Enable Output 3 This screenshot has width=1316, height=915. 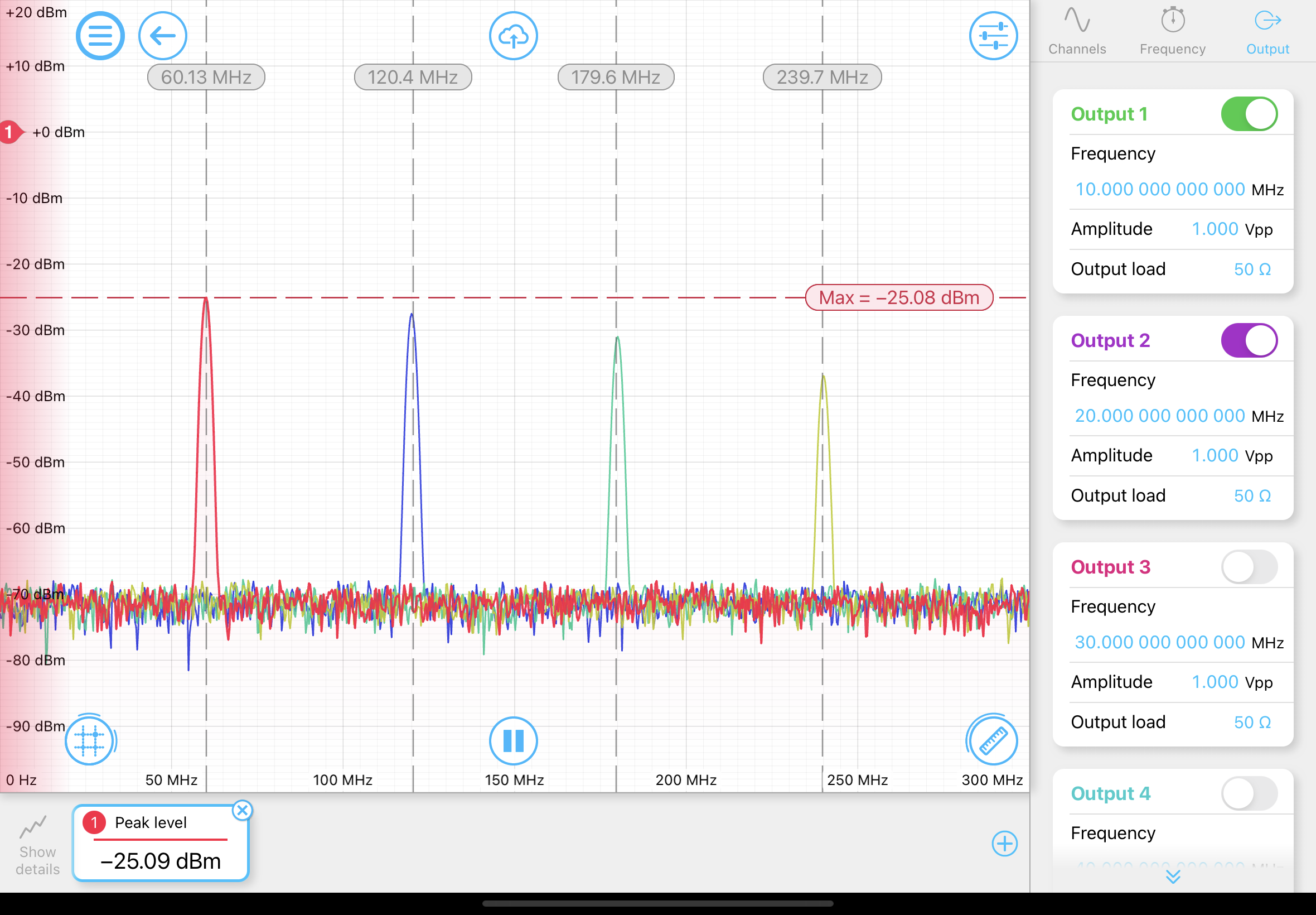tap(1250, 566)
